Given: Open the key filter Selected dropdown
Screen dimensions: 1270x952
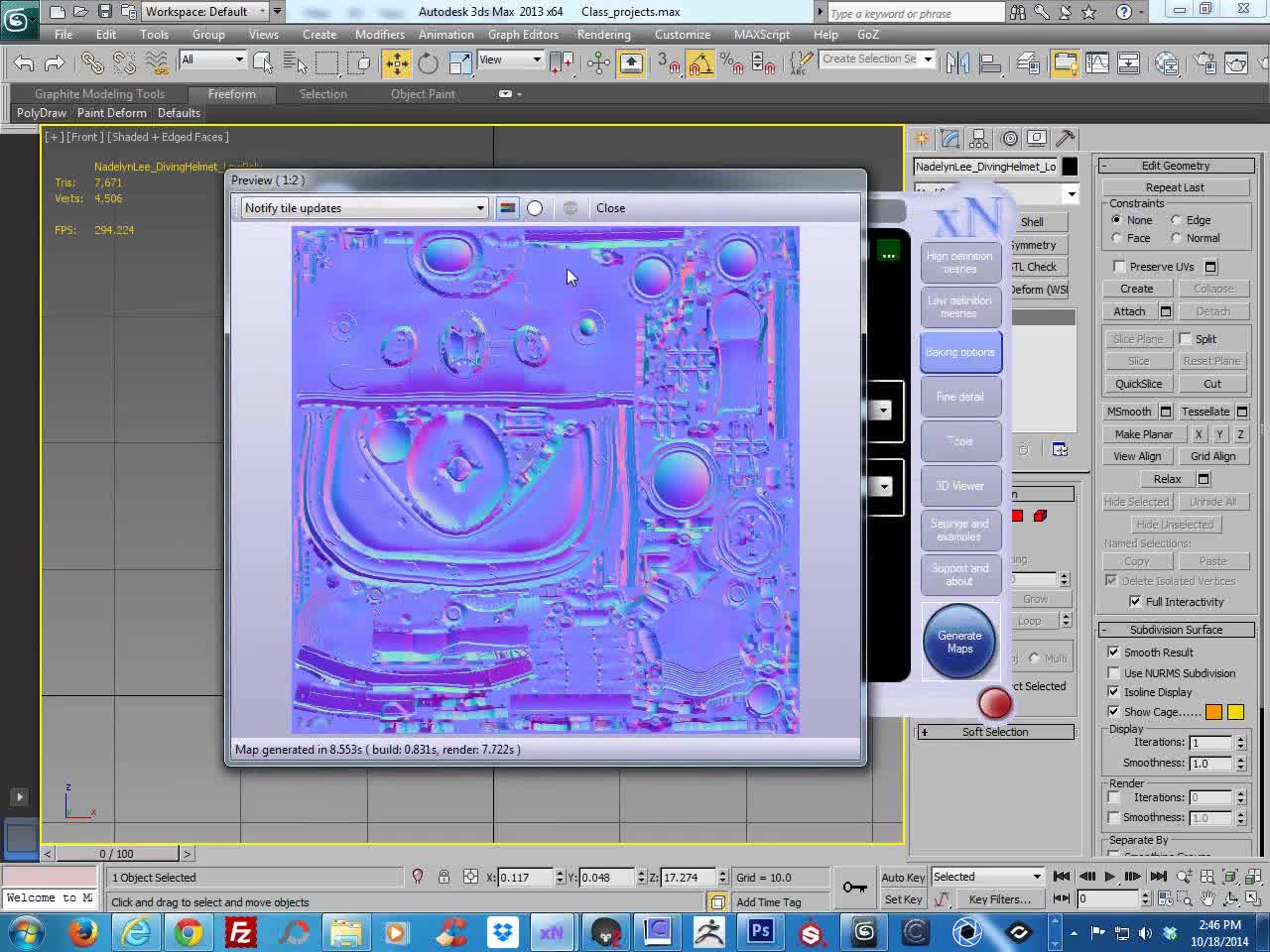Looking at the screenshot, I should (987, 877).
